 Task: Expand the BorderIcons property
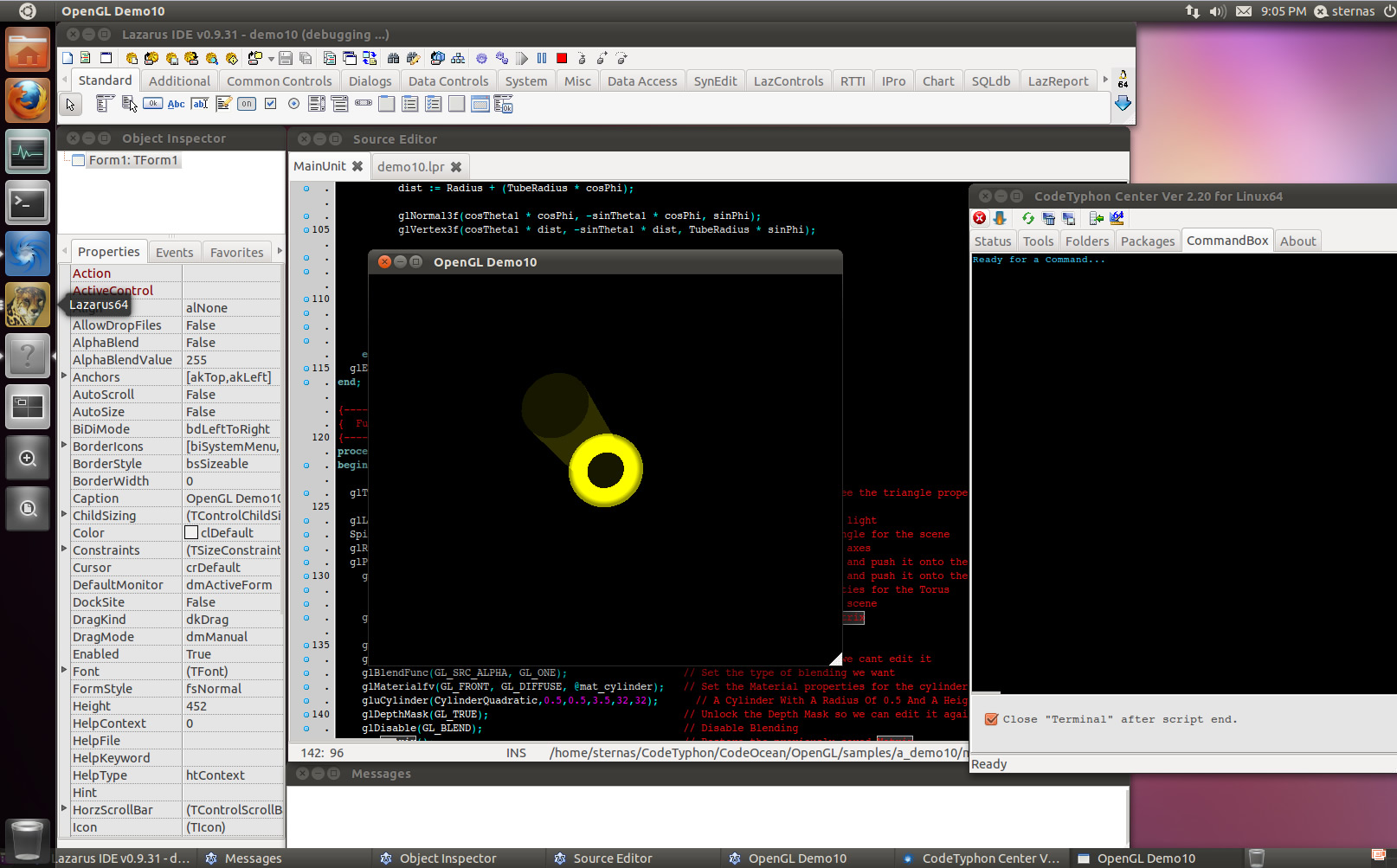64,445
